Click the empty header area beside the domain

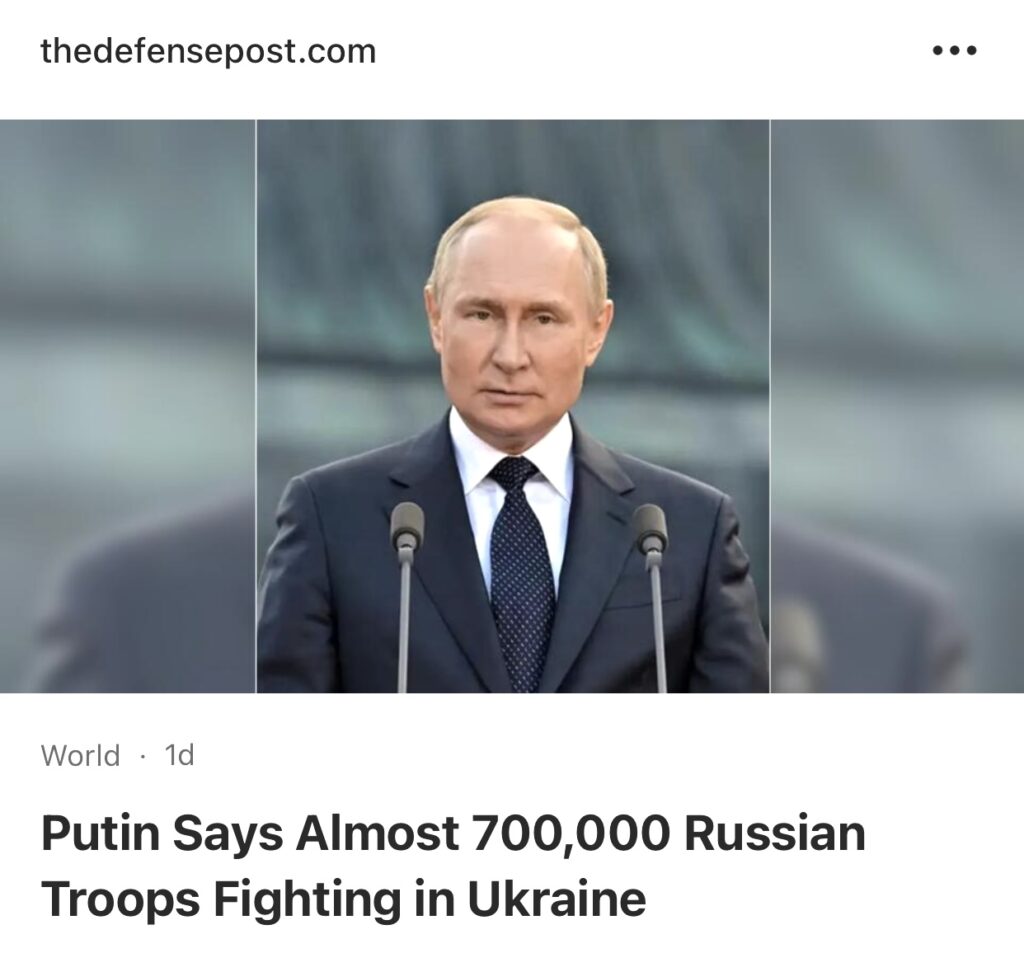click(x=653, y=51)
